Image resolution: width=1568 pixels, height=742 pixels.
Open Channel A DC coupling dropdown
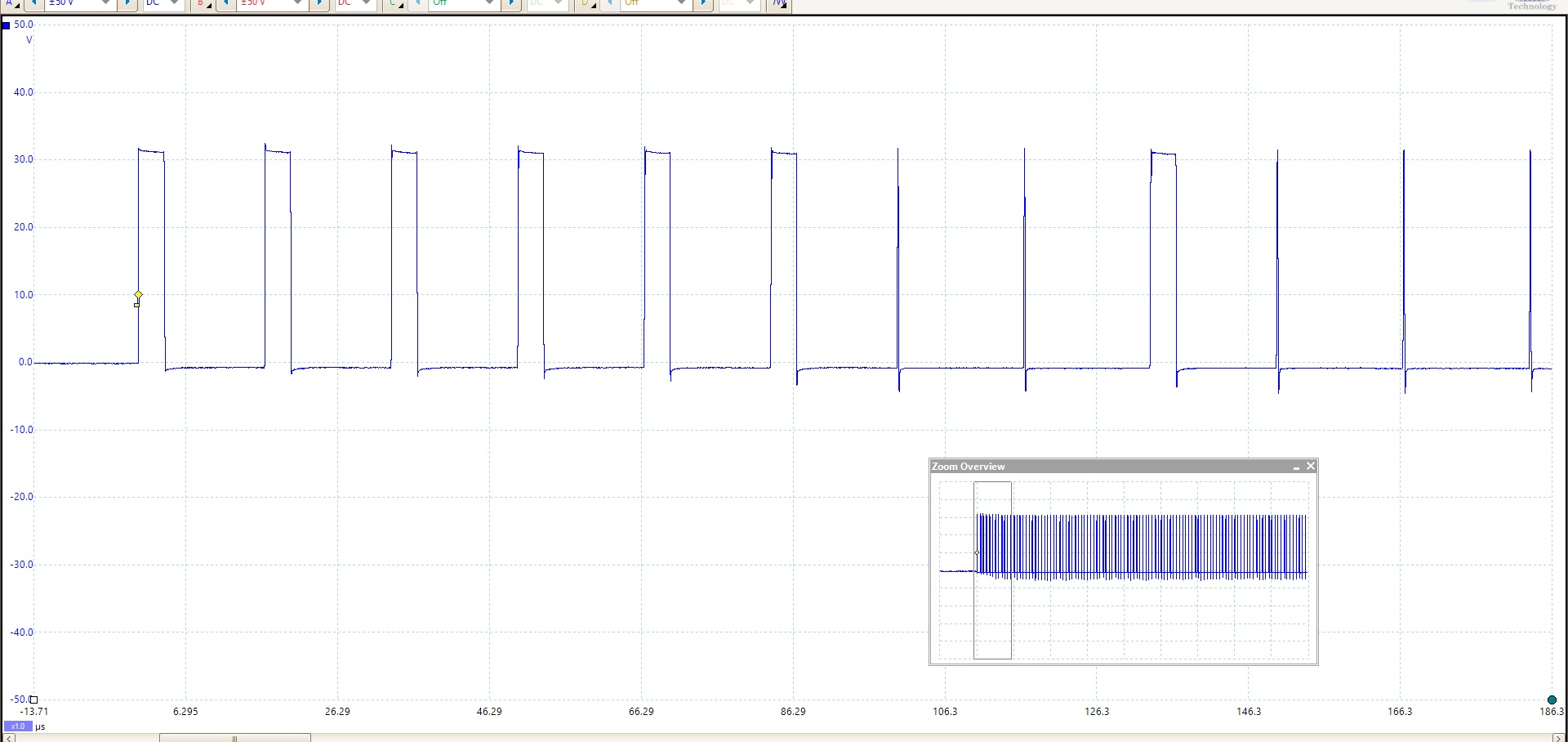[163, 4]
